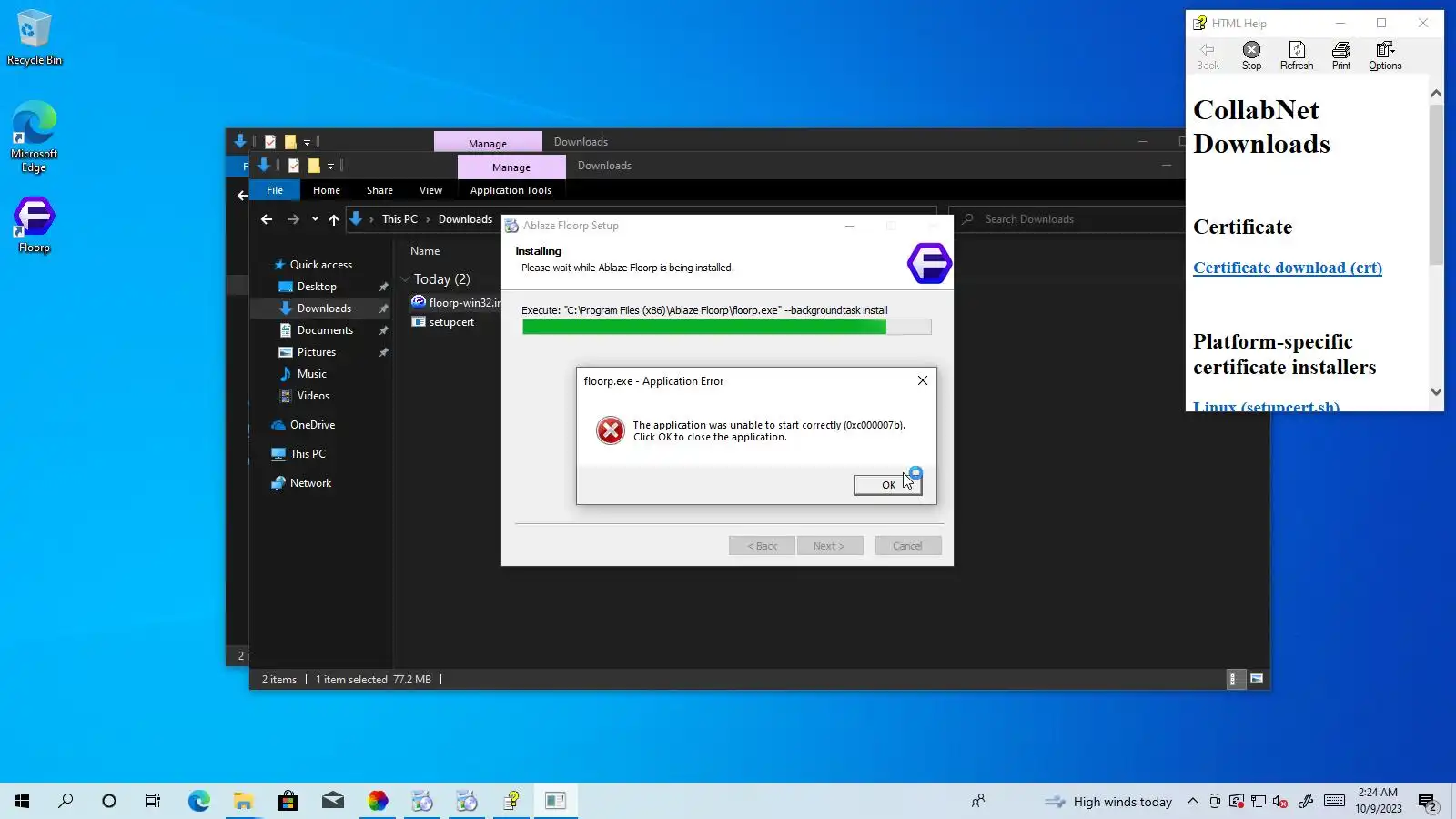Go up one folder level in Explorer
The image size is (1456, 819).
coord(334,219)
